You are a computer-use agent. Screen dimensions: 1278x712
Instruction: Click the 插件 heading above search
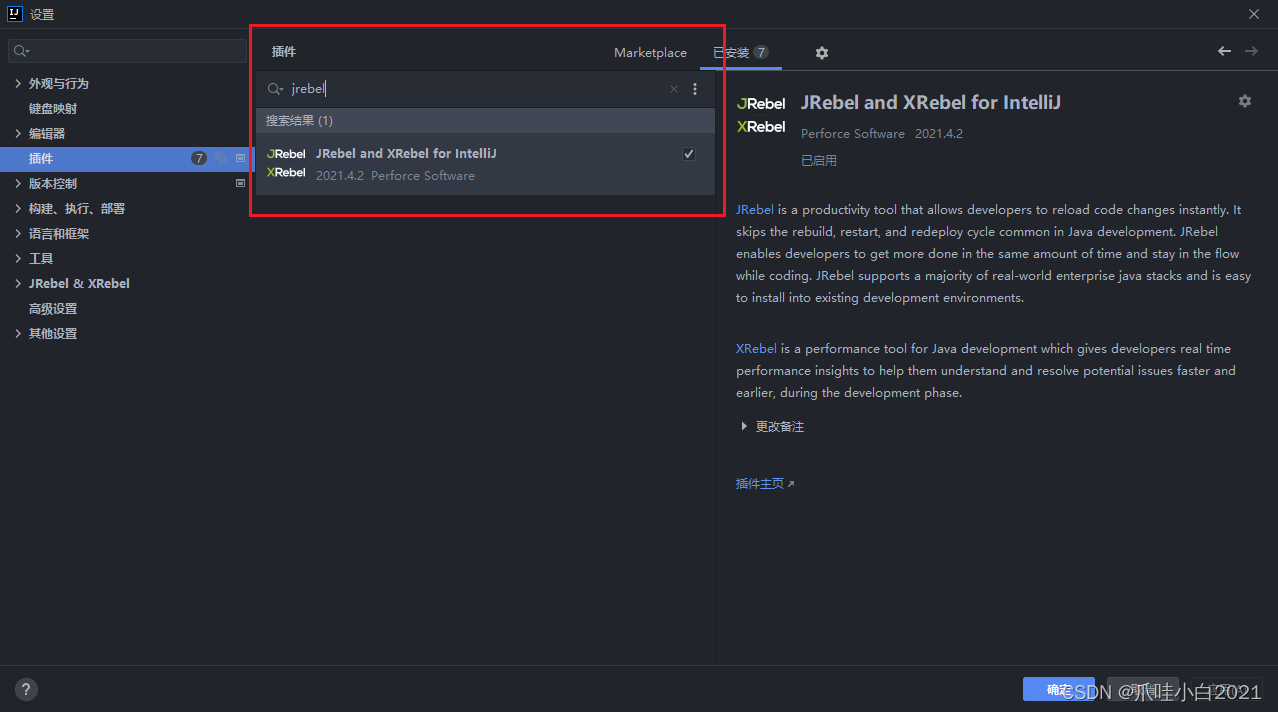[284, 51]
